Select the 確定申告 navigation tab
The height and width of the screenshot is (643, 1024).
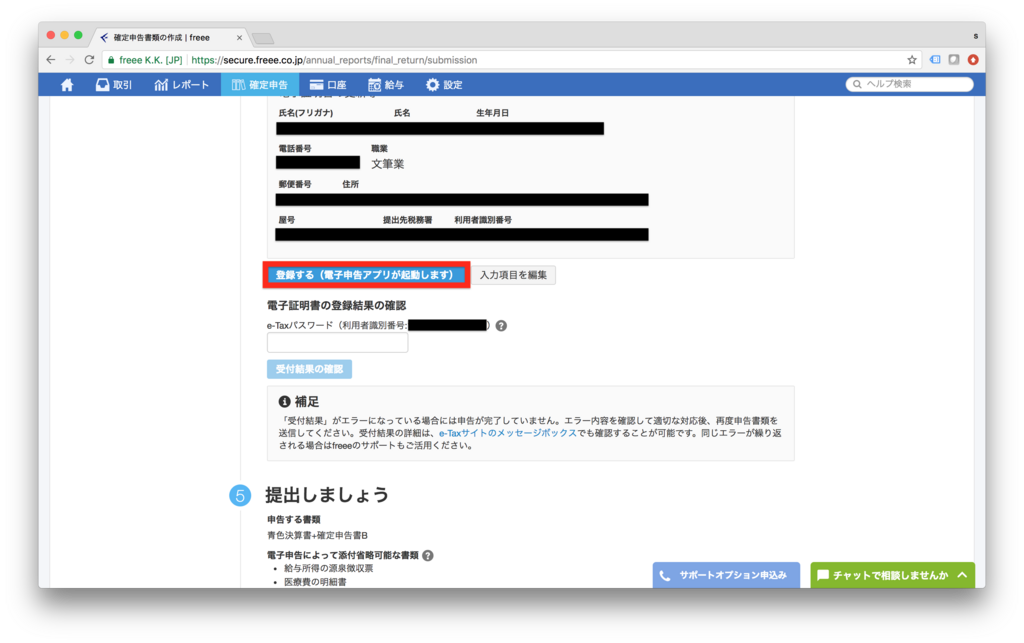[x=259, y=85]
